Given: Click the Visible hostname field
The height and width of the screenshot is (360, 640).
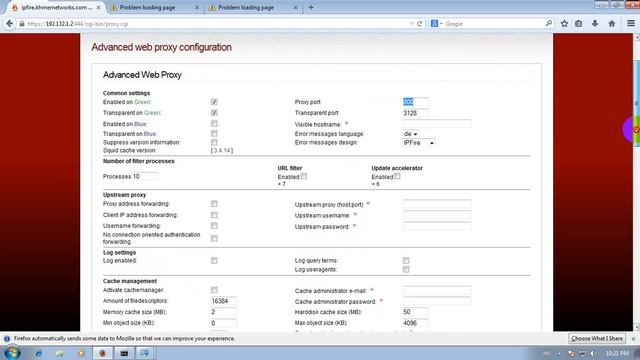Looking at the screenshot, I should pyautogui.click(x=437, y=124).
